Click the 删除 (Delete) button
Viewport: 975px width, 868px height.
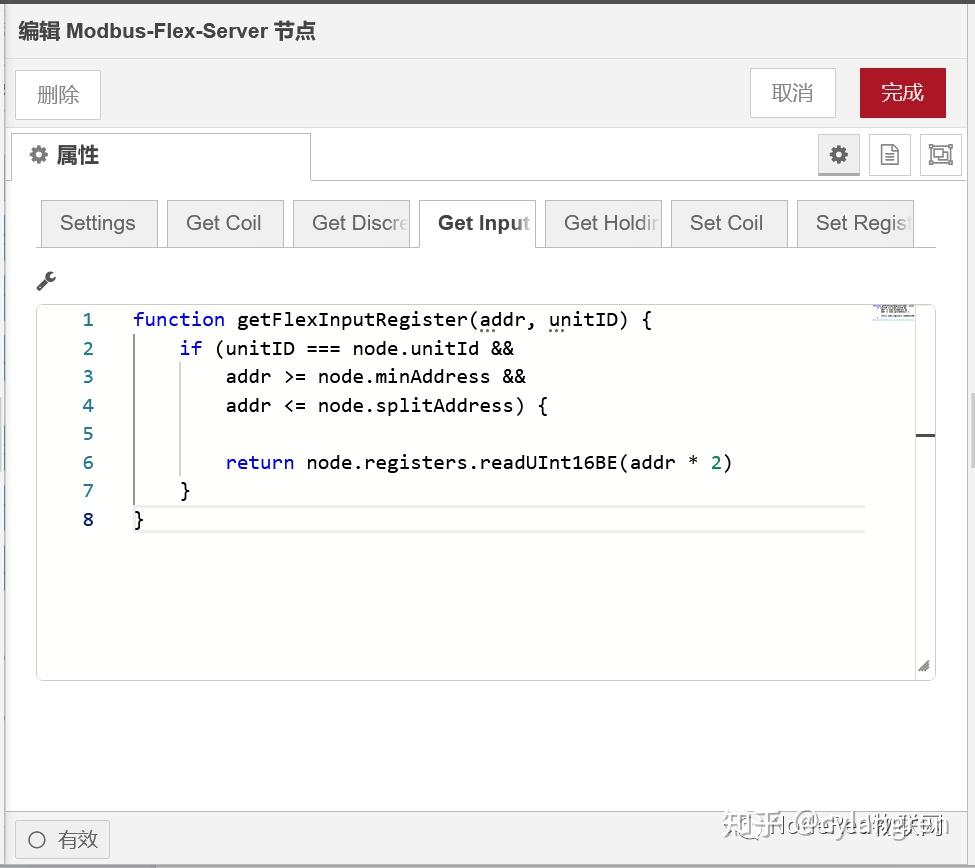tap(57, 94)
